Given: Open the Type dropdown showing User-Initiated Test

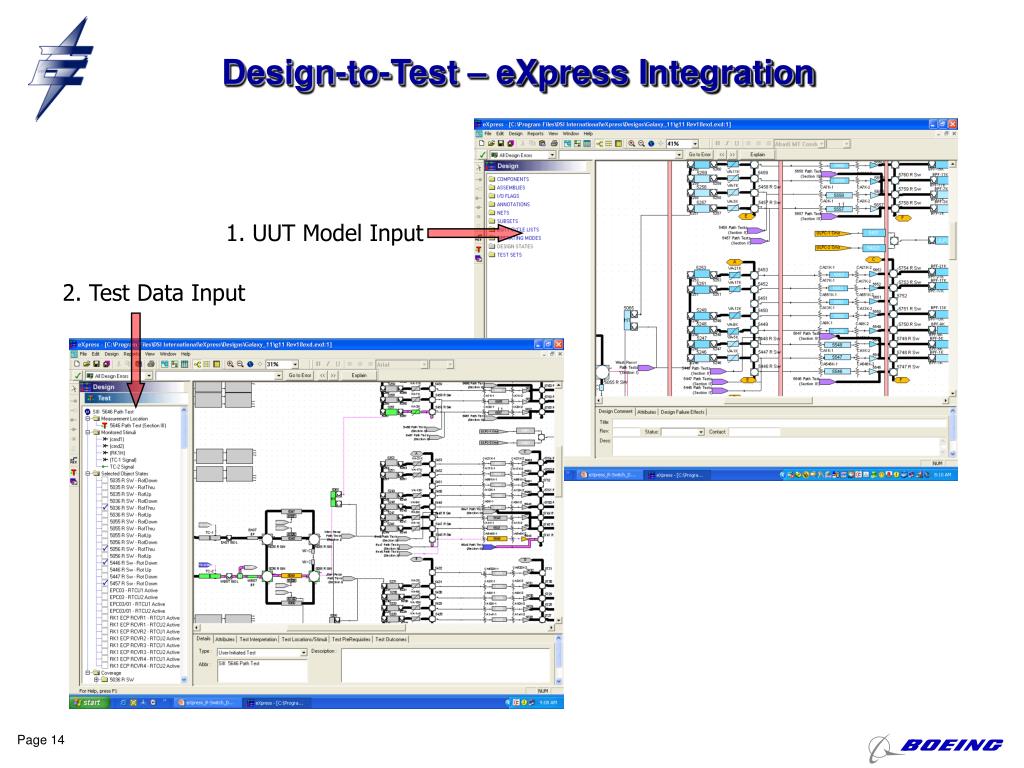Looking at the screenshot, I should click(x=304, y=652).
